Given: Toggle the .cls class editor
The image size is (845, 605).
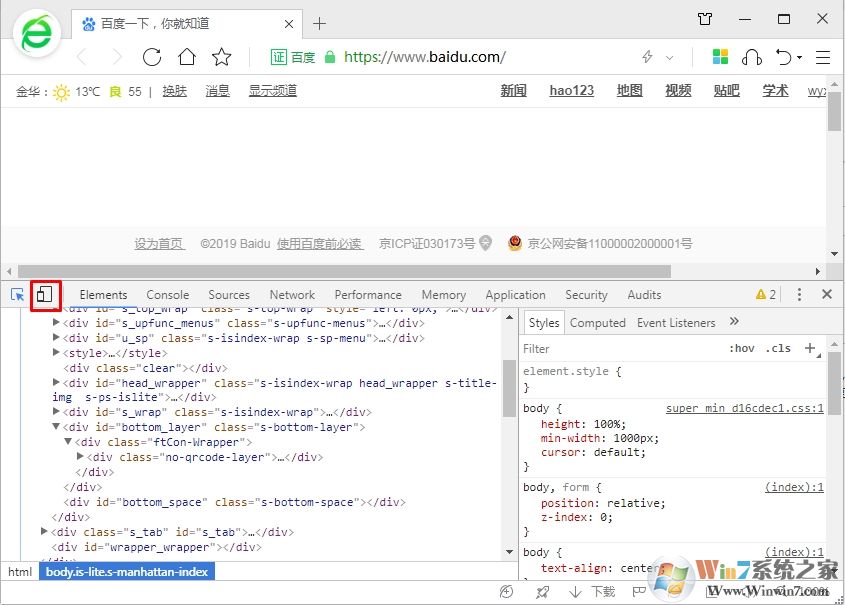Looking at the screenshot, I should click(778, 349).
